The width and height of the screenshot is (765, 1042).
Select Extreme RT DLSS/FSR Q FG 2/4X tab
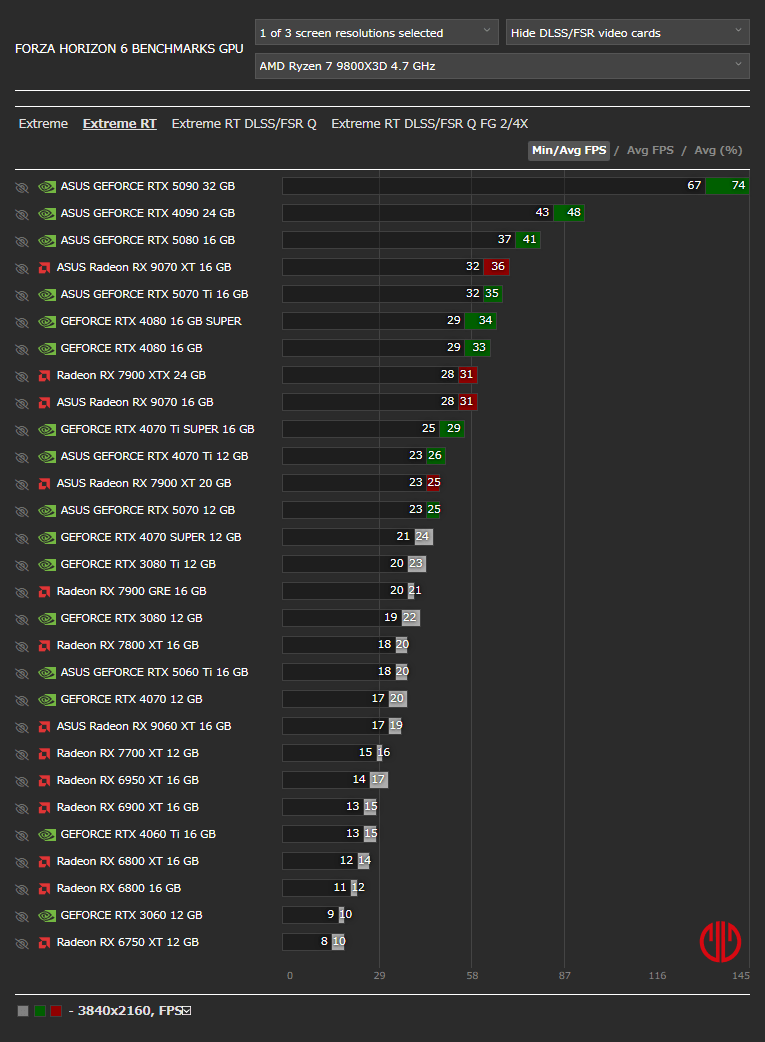coord(429,124)
